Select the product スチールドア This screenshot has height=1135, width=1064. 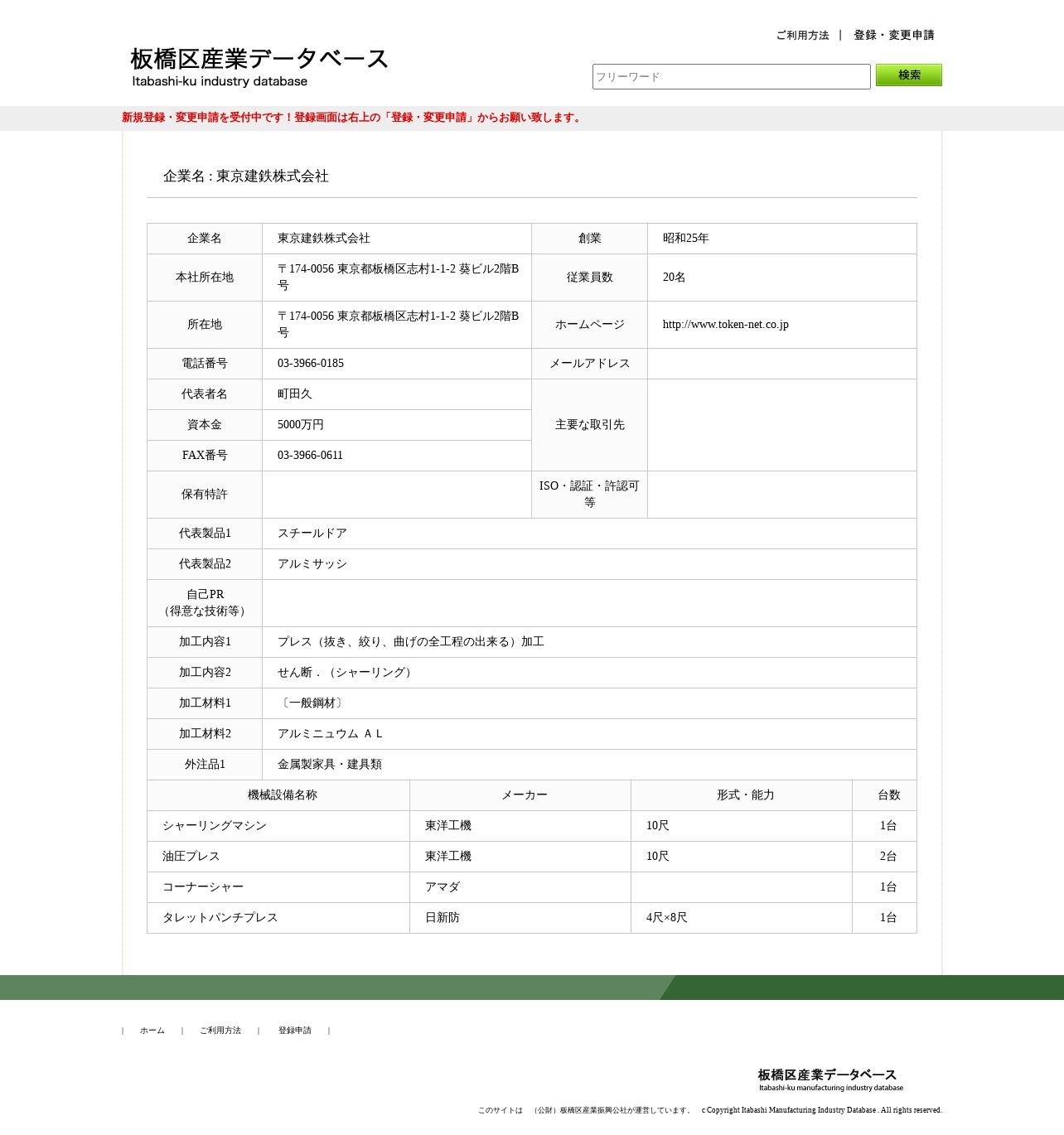click(312, 534)
